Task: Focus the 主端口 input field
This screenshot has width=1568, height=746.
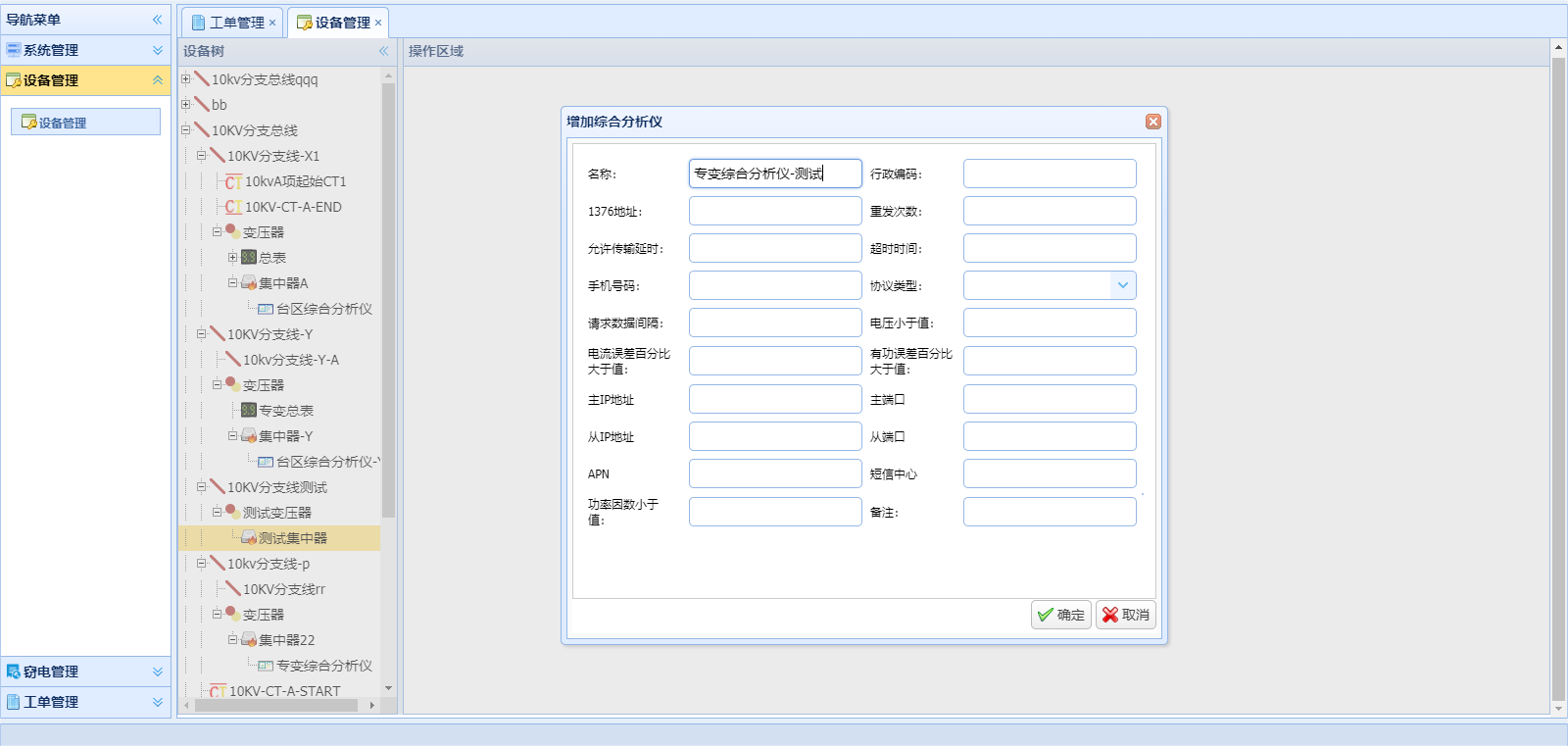Action: coord(1050,399)
